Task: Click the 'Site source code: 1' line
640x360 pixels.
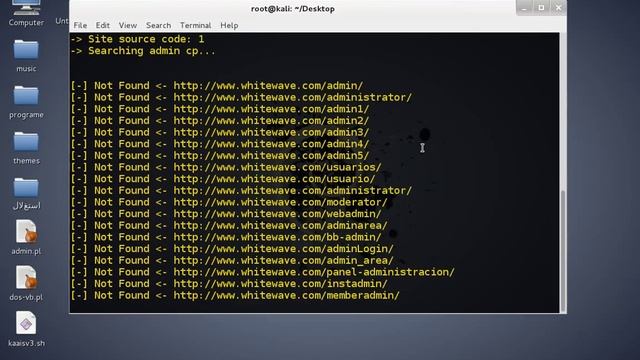Action: point(137,39)
